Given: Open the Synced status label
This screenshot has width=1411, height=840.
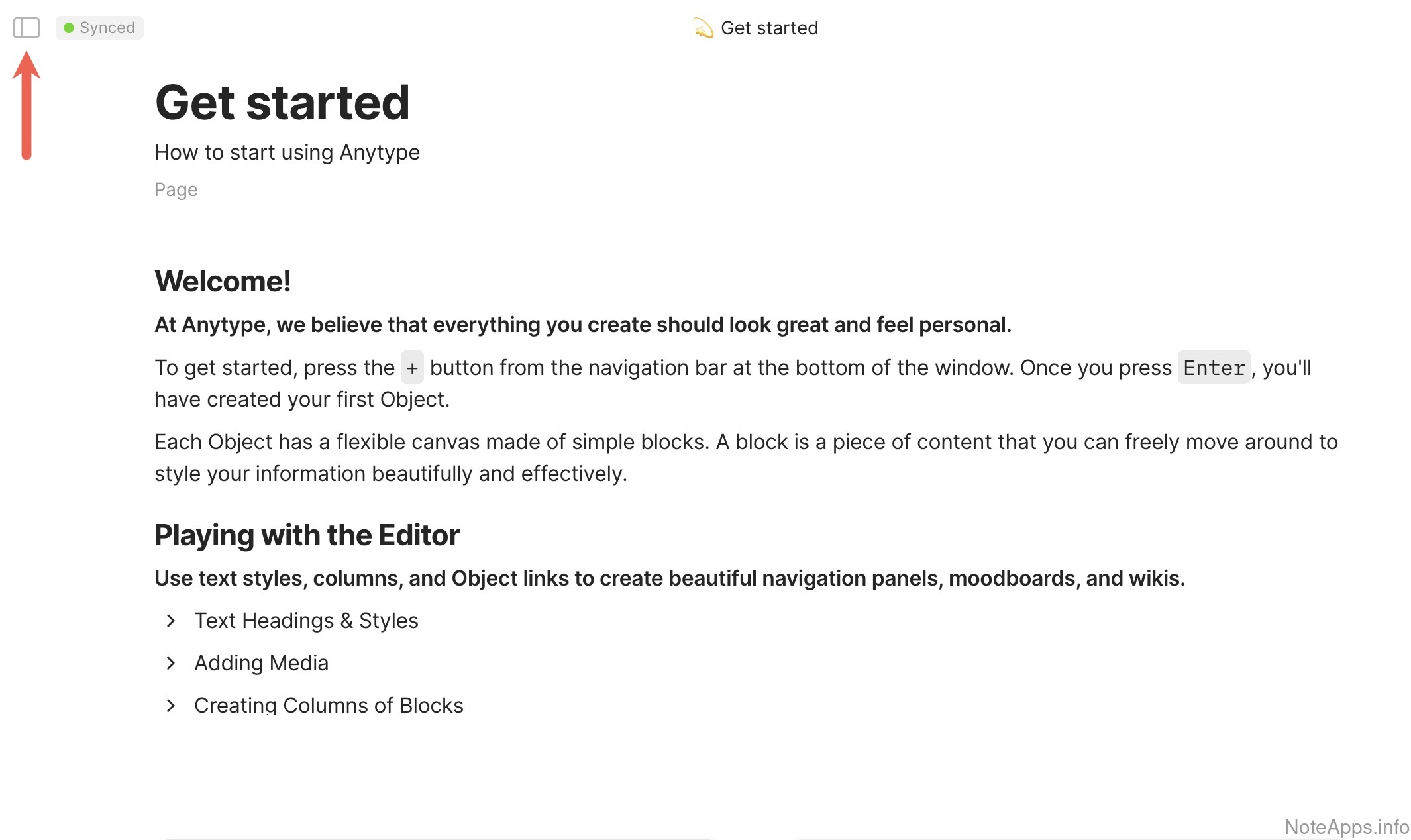Looking at the screenshot, I should point(107,28).
